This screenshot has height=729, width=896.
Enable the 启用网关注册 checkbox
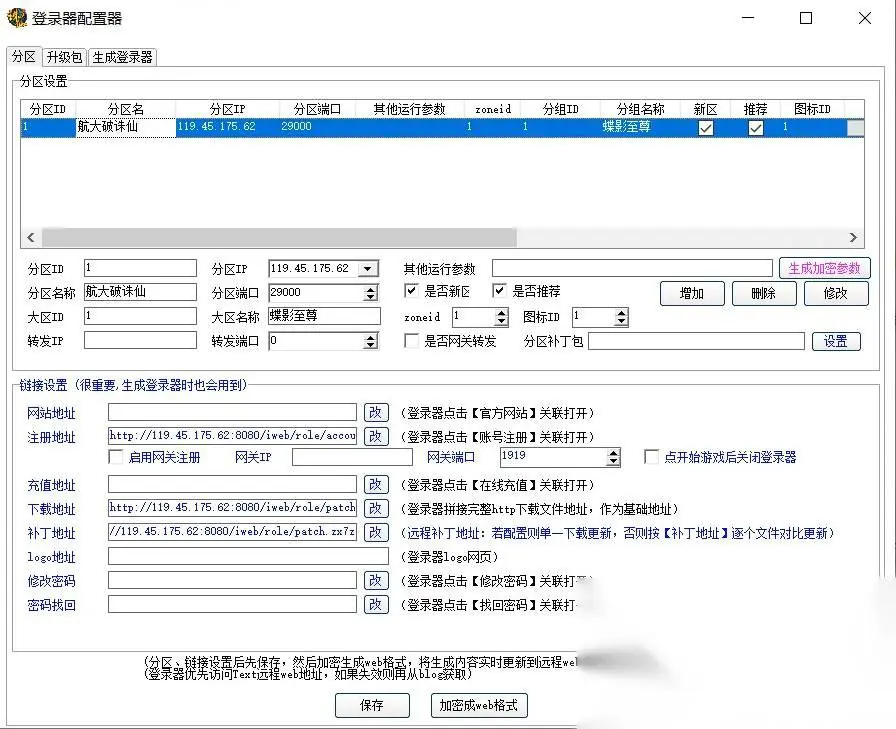115,457
